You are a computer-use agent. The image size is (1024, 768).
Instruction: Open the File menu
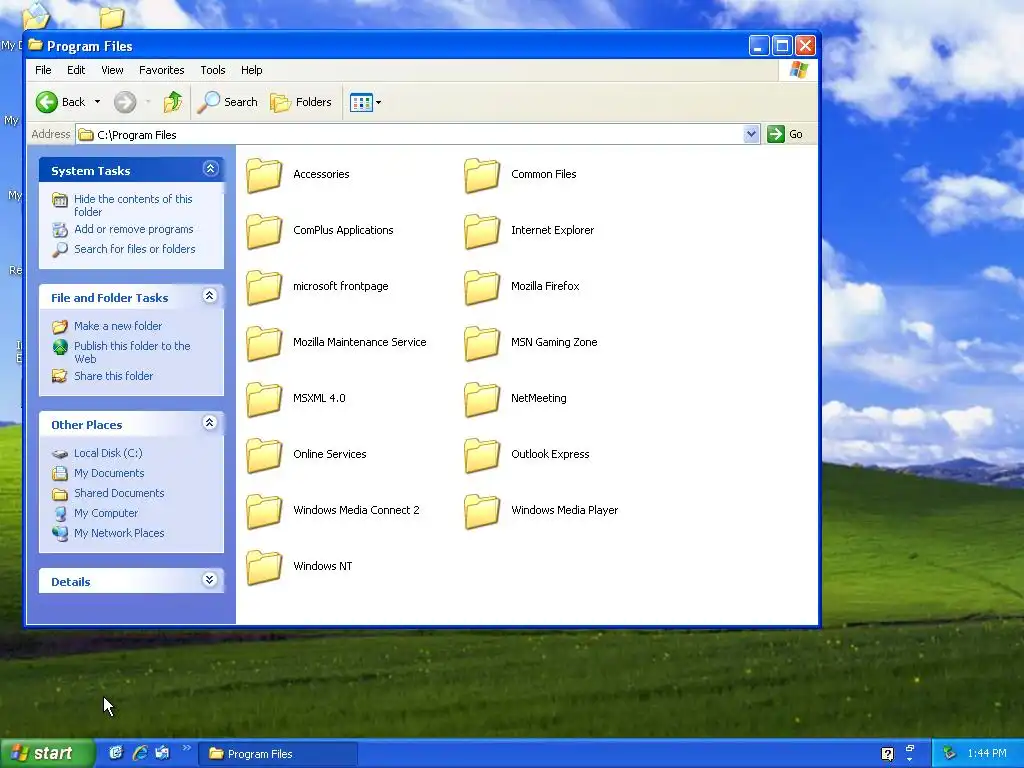pos(43,70)
